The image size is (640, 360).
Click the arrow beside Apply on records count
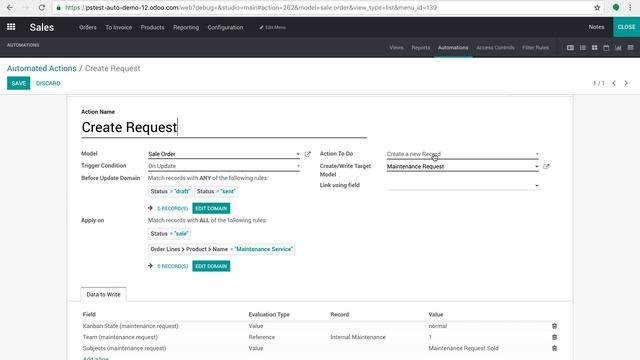coord(150,266)
